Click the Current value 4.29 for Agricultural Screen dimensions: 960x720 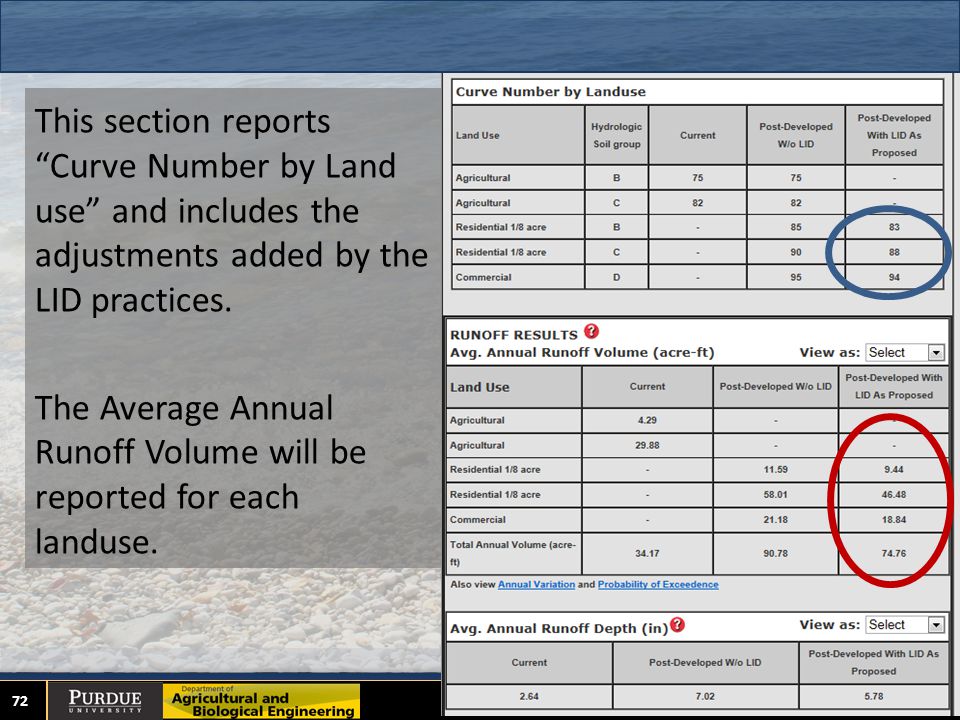pyautogui.click(x=647, y=421)
